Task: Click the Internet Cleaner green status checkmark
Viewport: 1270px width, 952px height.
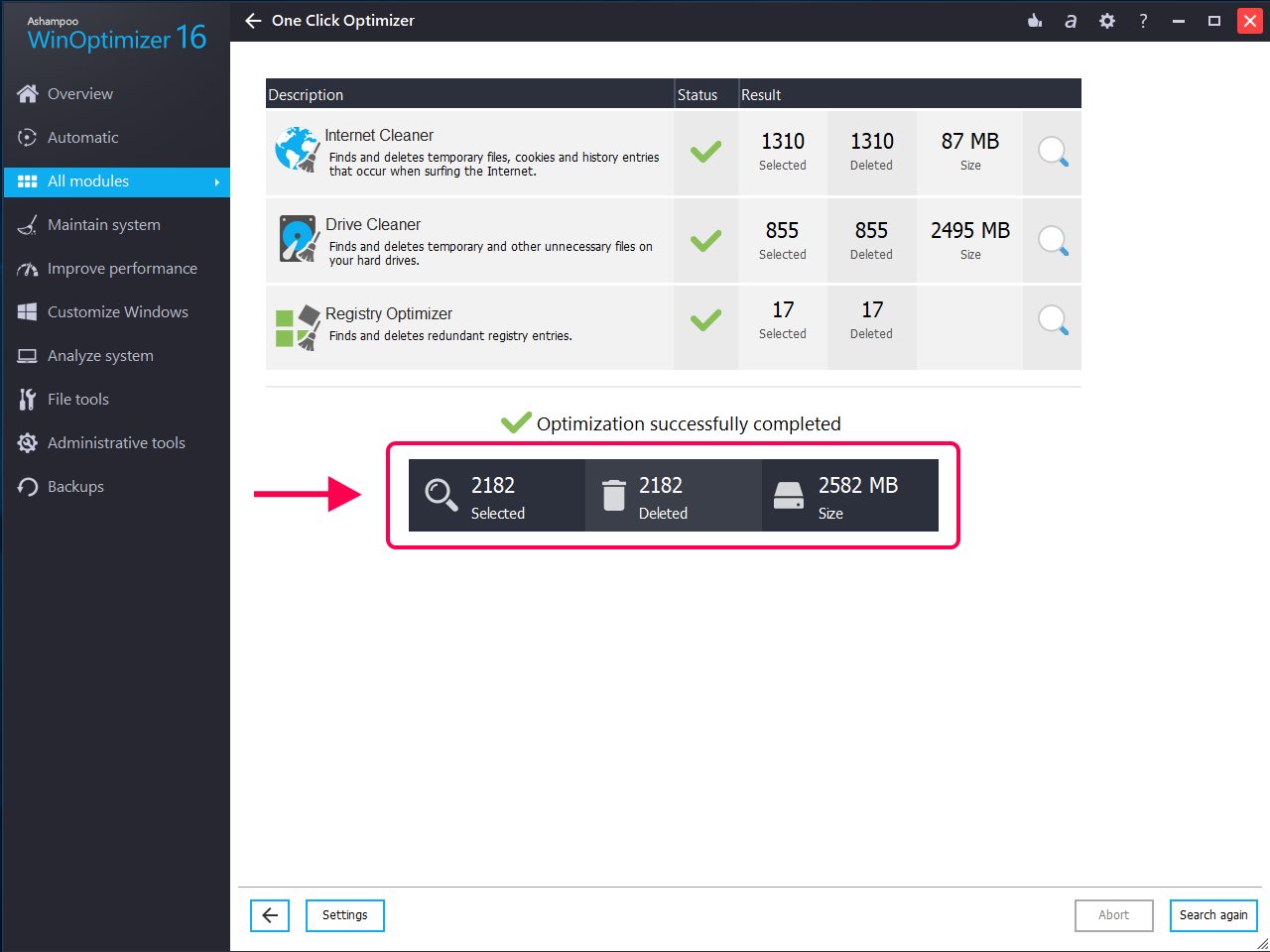Action: coord(705,152)
